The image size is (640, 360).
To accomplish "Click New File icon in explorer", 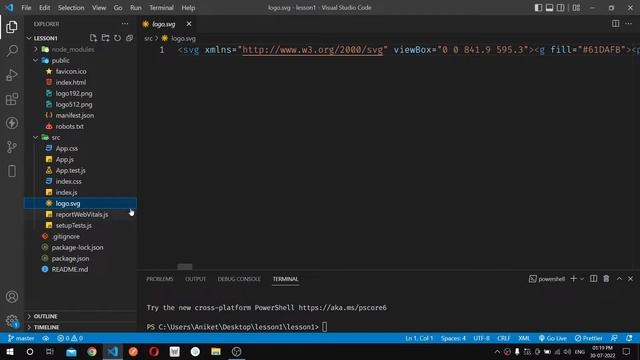I will pos(93,38).
